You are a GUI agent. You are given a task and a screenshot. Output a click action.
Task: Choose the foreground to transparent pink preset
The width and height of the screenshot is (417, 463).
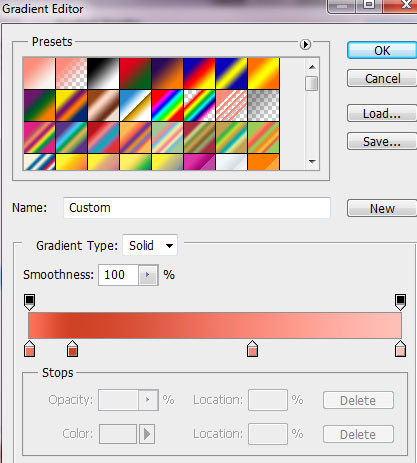point(71,73)
